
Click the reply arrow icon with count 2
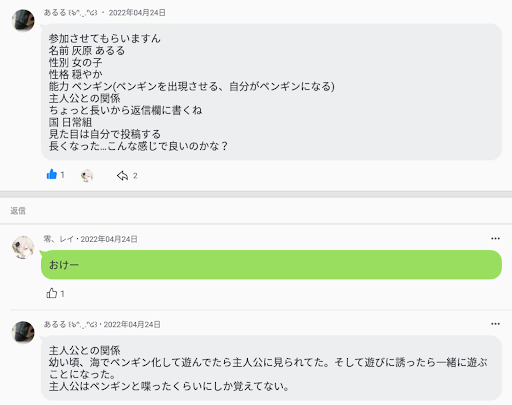click(x=122, y=175)
